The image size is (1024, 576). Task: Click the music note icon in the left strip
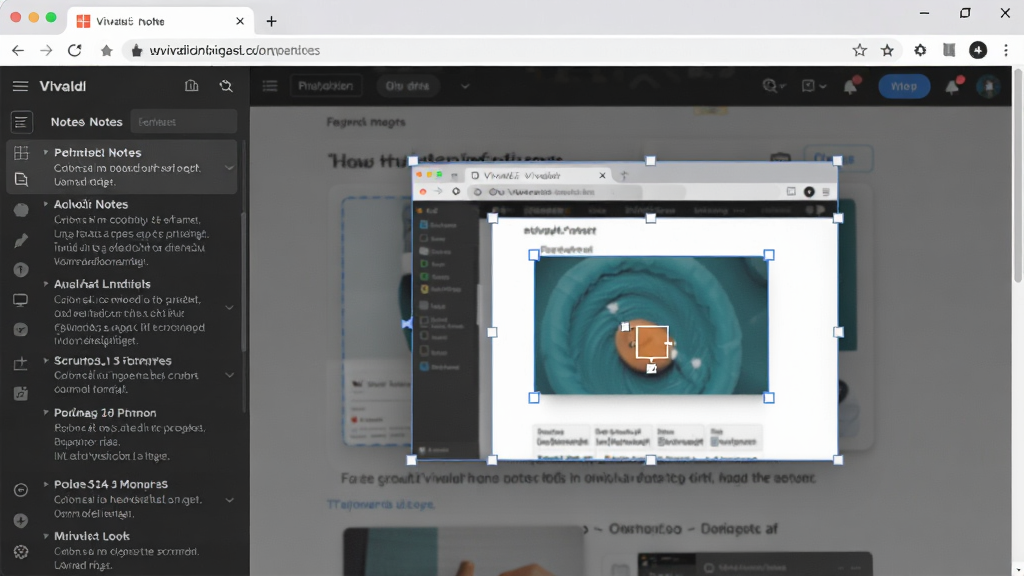pyautogui.click(x=21, y=393)
